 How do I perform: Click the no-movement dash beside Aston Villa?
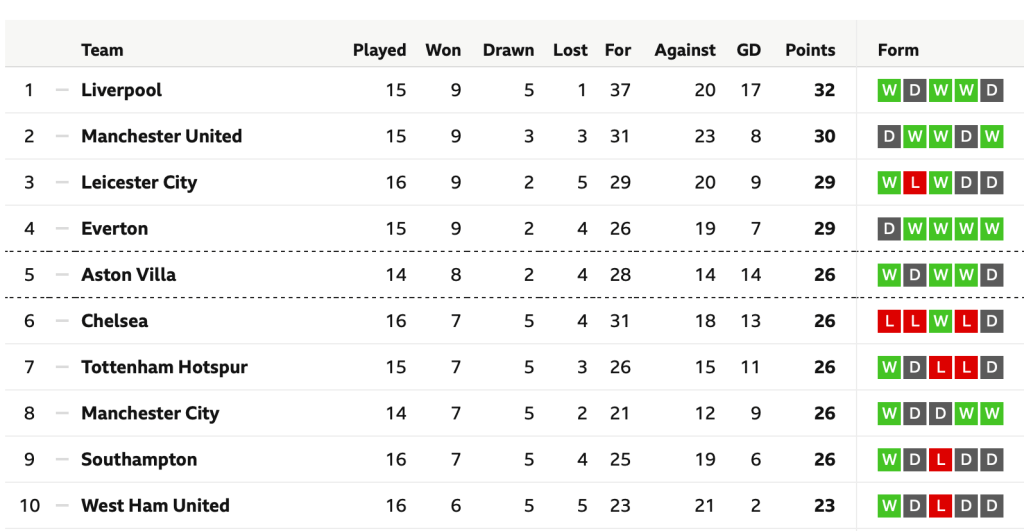pyautogui.click(x=62, y=275)
